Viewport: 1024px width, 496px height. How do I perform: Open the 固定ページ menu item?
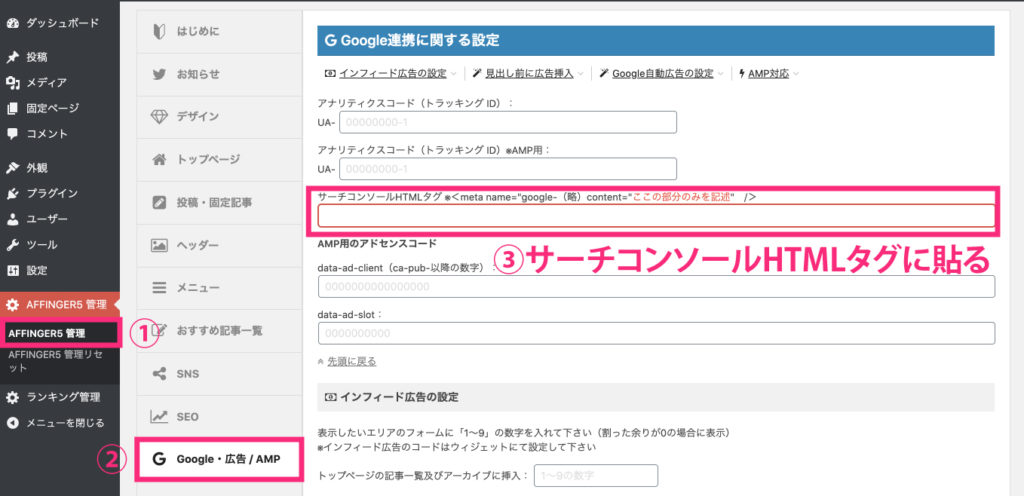click(x=52, y=108)
